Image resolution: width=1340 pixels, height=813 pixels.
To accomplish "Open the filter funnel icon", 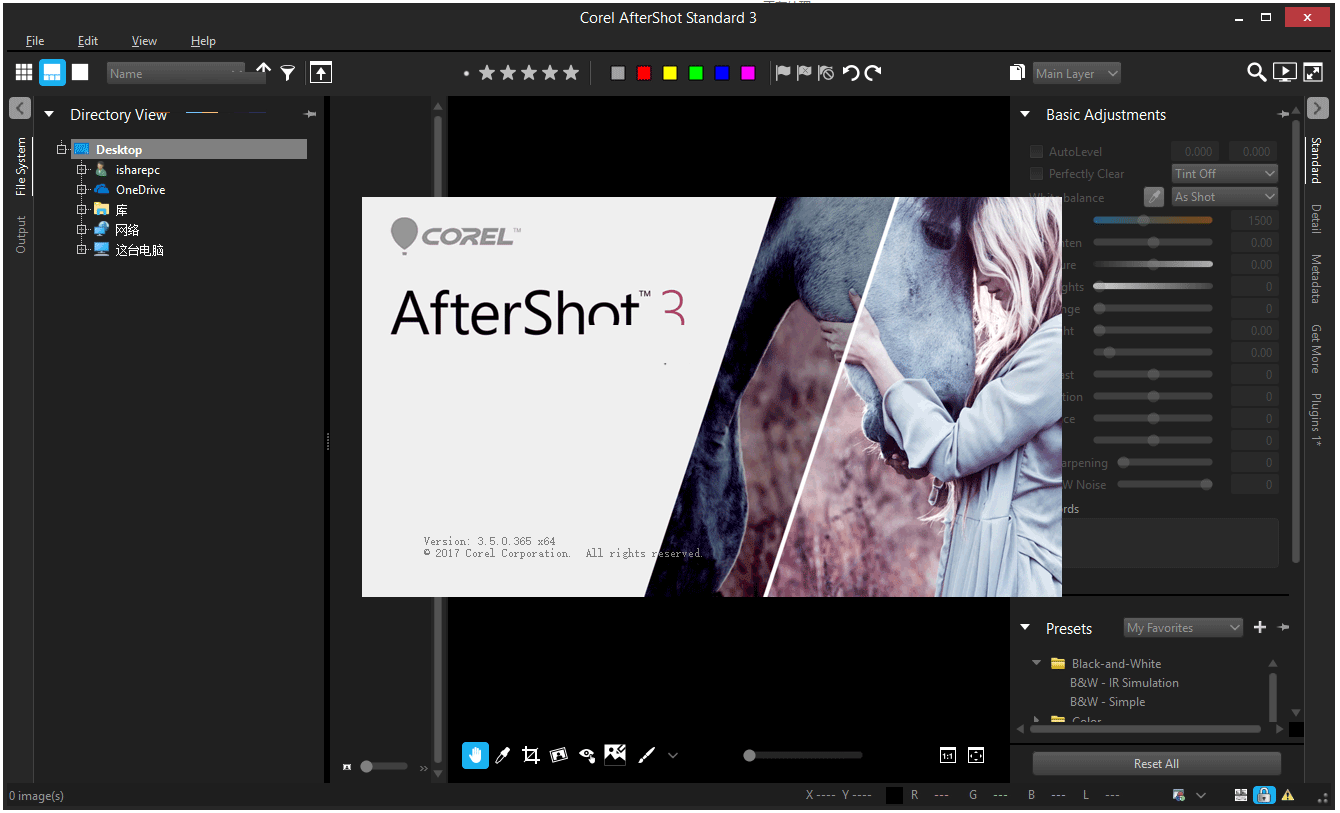I will click(288, 73).
